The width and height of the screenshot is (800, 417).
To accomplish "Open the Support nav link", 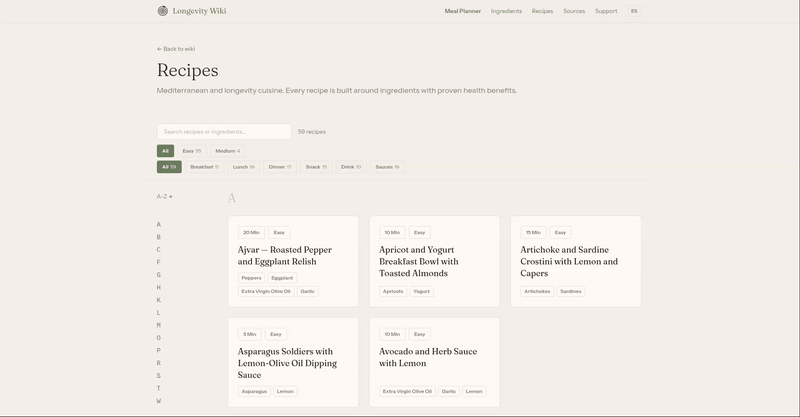I will tap(606, 11).
